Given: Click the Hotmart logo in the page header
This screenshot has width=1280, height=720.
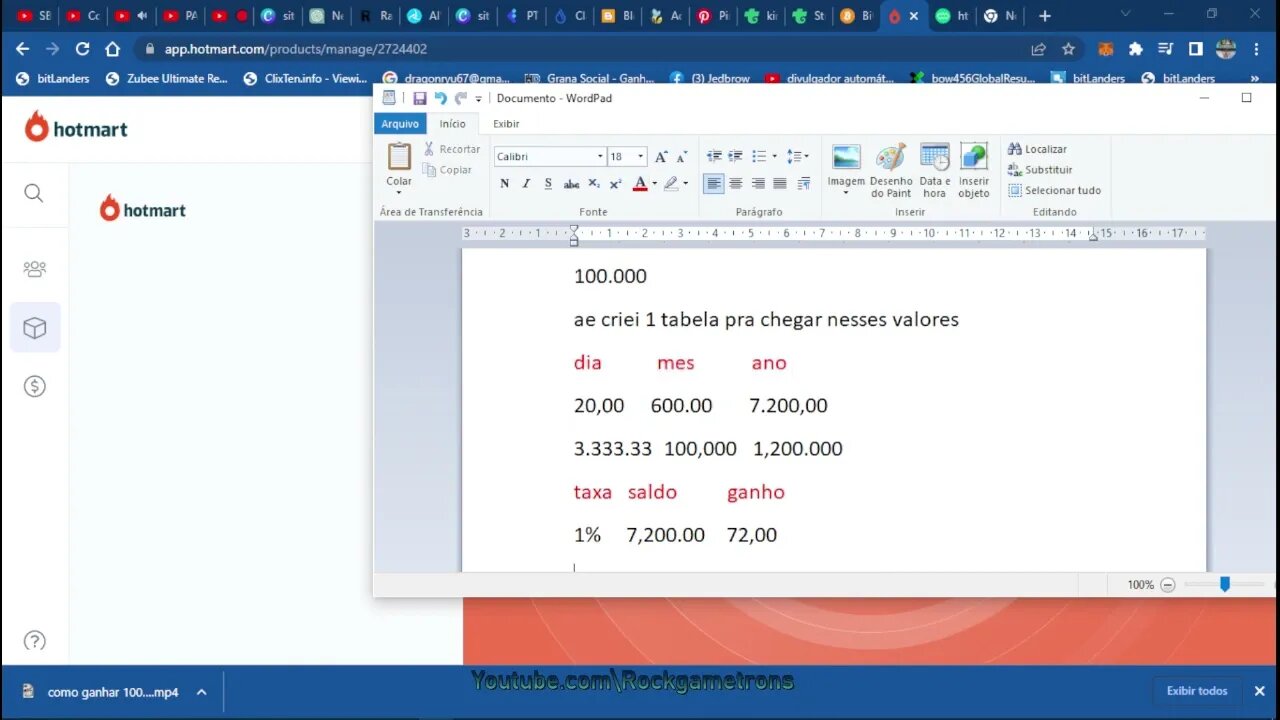Looking at the screenshot, I should tap(76, 128).
